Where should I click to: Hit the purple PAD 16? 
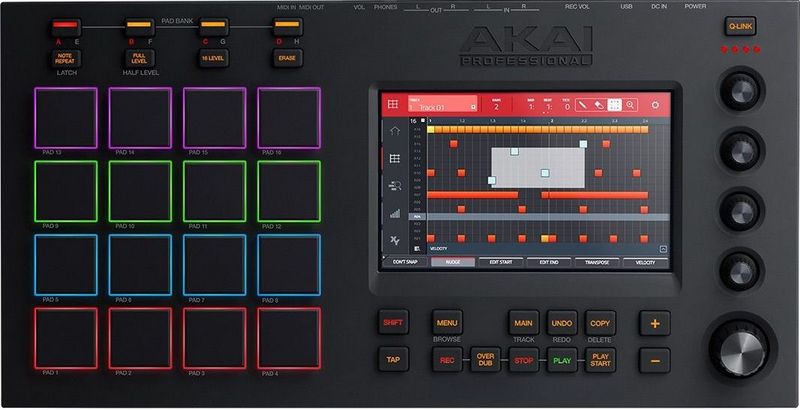point(289,118)
